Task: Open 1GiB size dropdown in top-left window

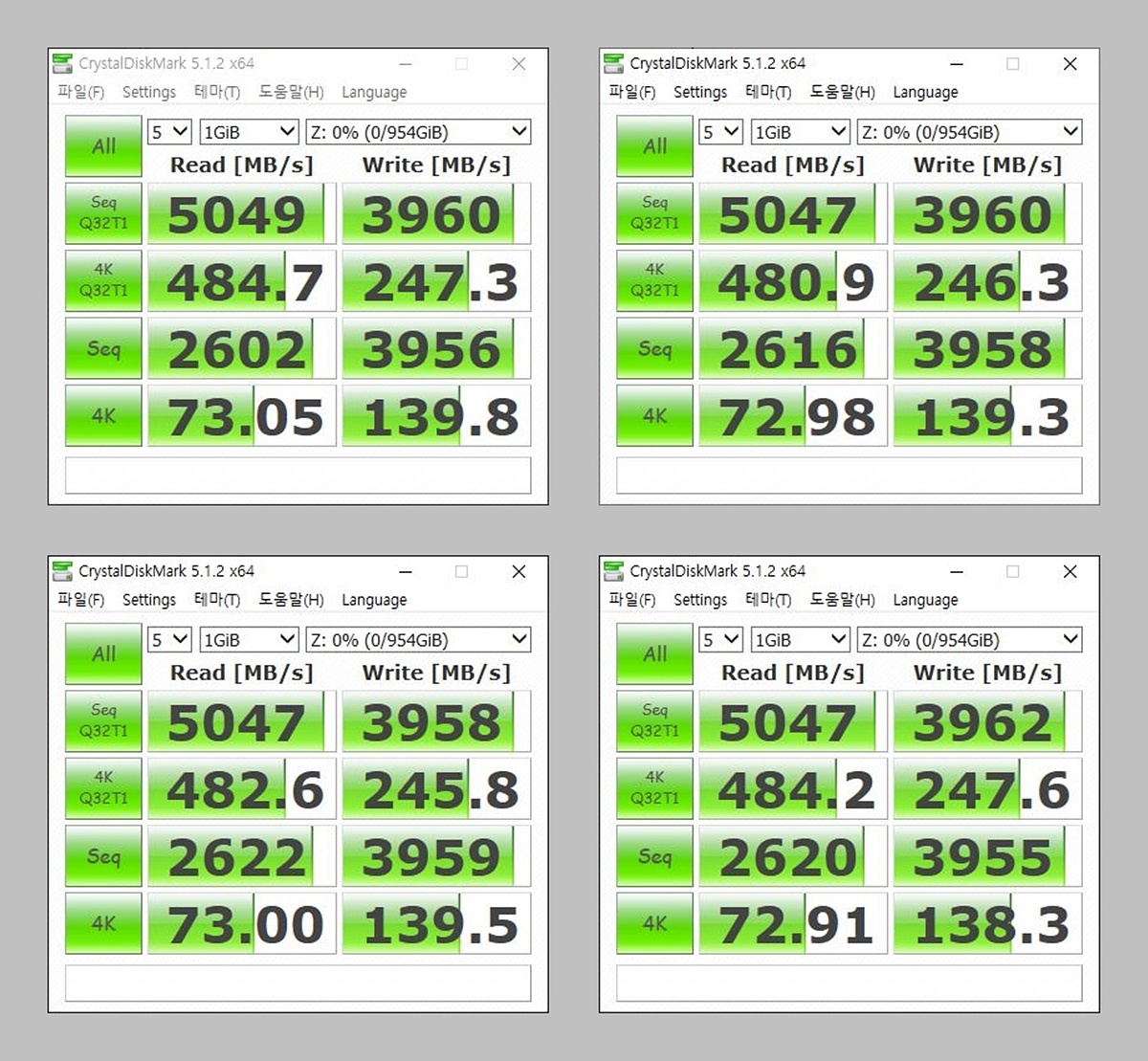Action: coord(249,132)
